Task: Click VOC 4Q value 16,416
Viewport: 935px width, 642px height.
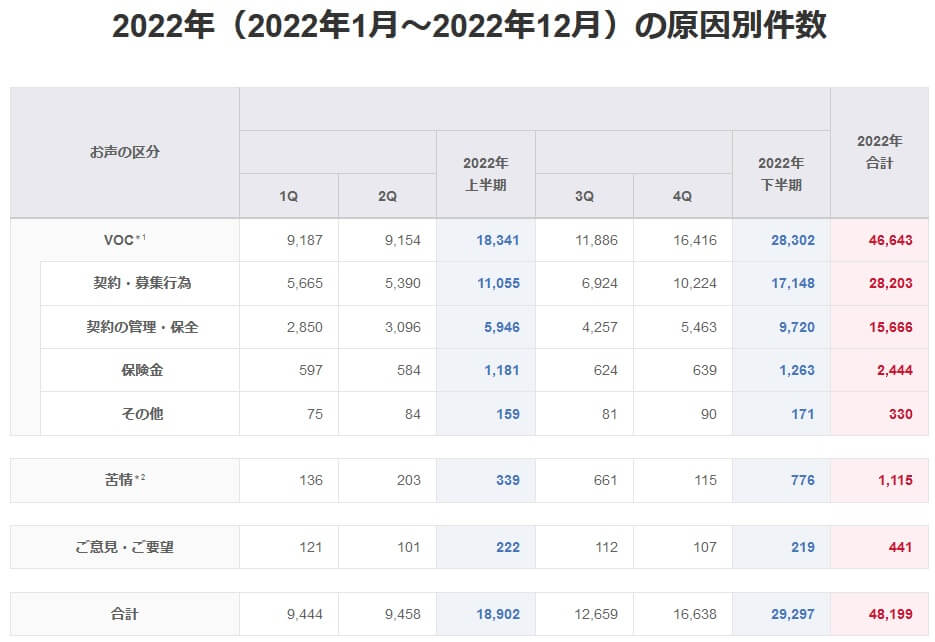Action: pyautogui.click(x=695, y=240)
